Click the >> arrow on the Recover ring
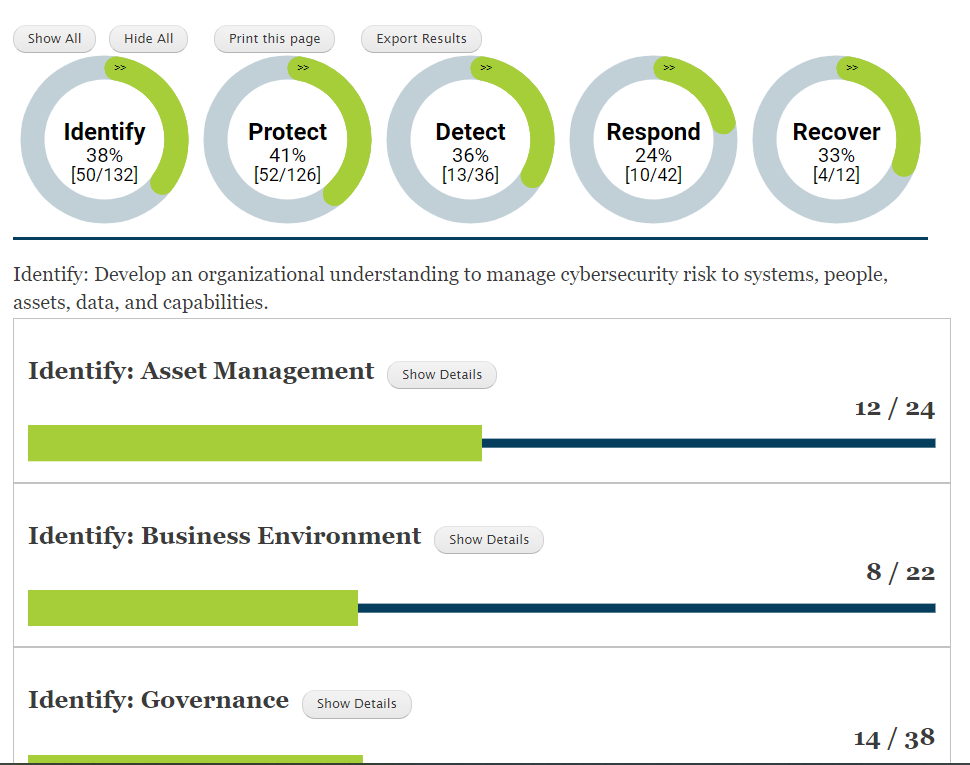The height and width of the screenshot is (765, 970). (852, 67)
